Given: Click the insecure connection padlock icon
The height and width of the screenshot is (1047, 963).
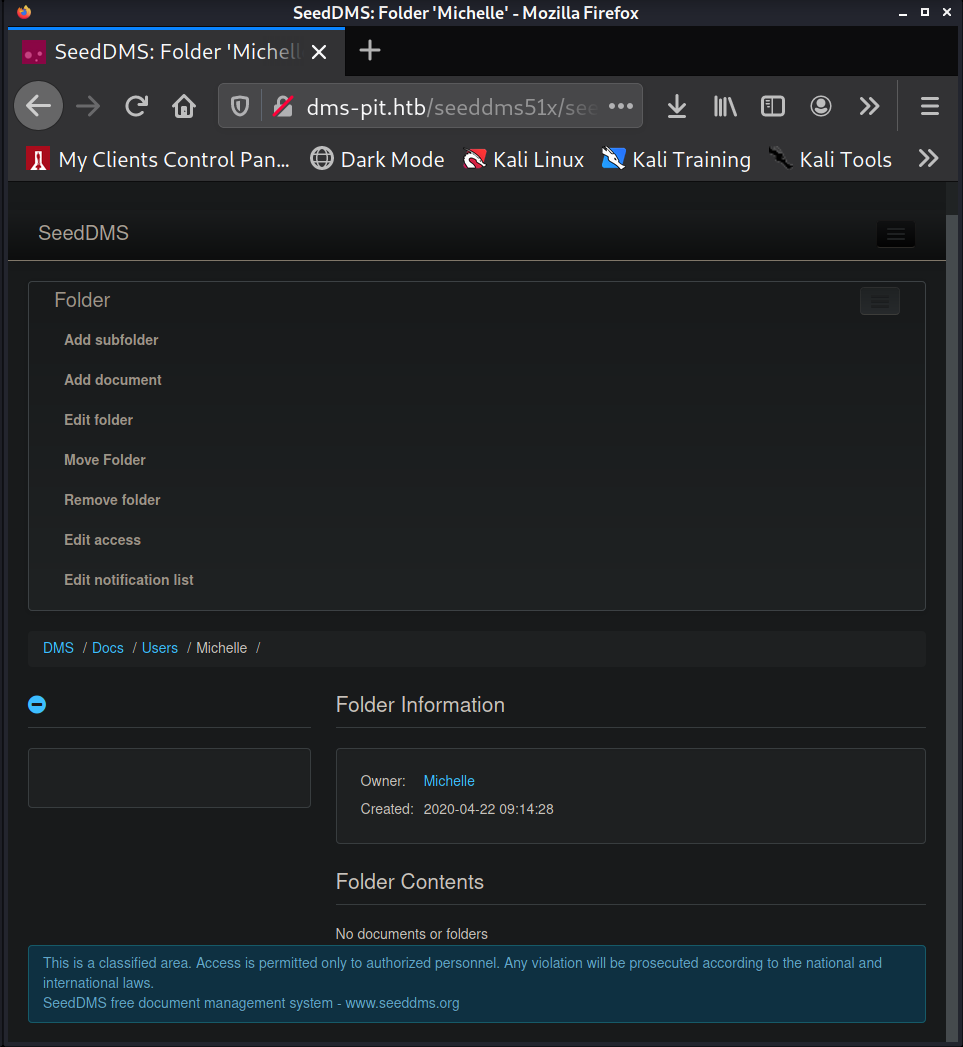Looking at the screenshot, I should [283, 106].
